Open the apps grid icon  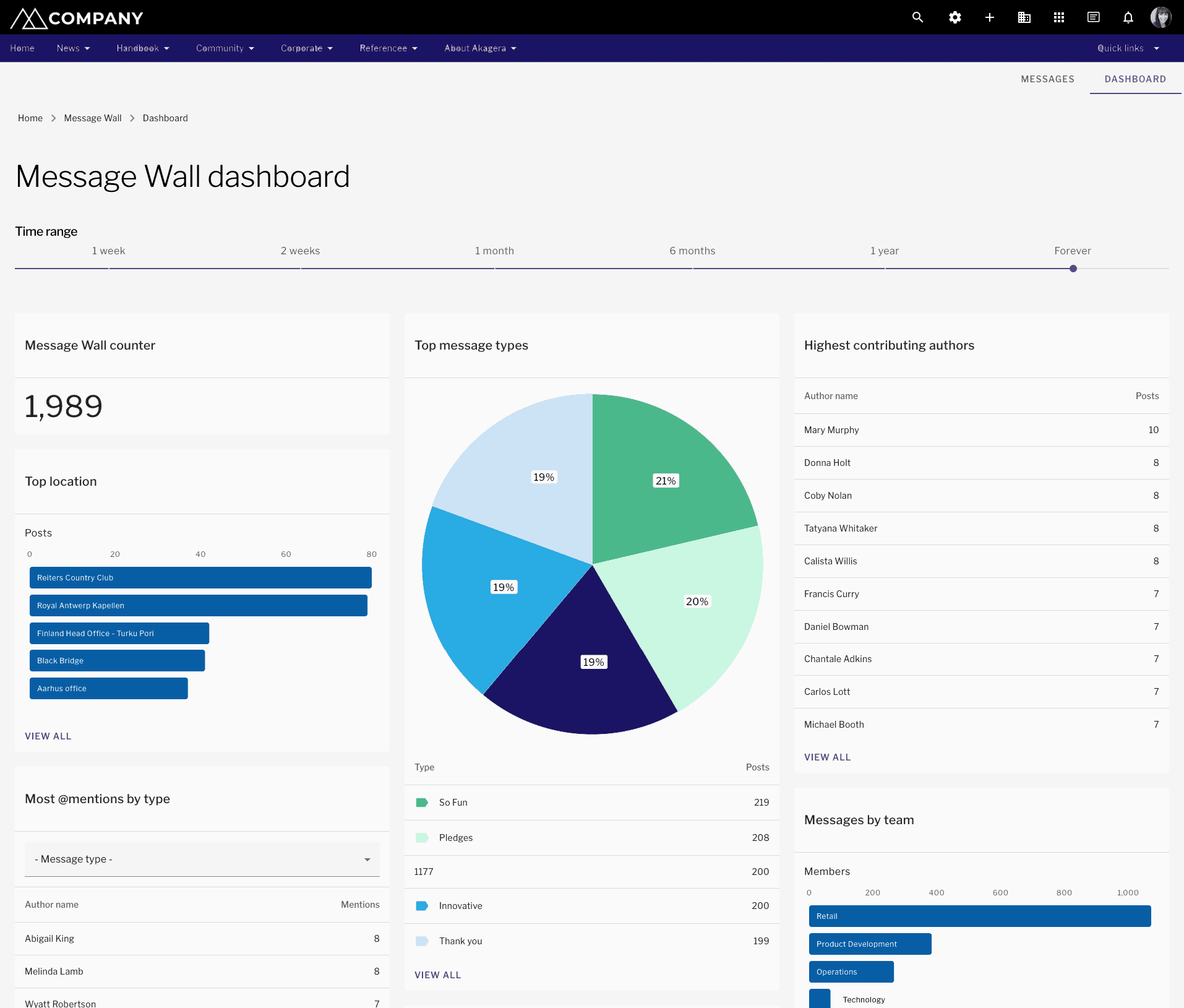pyautogui.click(x=1058, y=17)
